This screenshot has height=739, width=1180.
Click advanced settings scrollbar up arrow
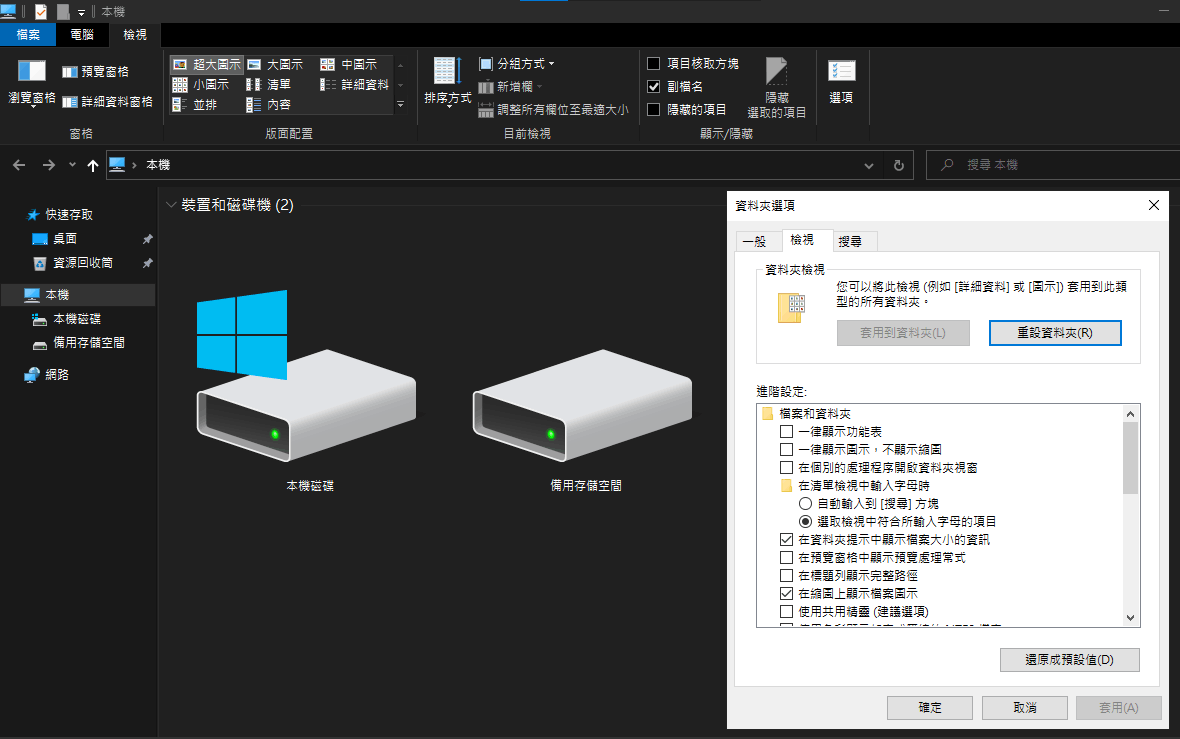tap(1130, 413)
